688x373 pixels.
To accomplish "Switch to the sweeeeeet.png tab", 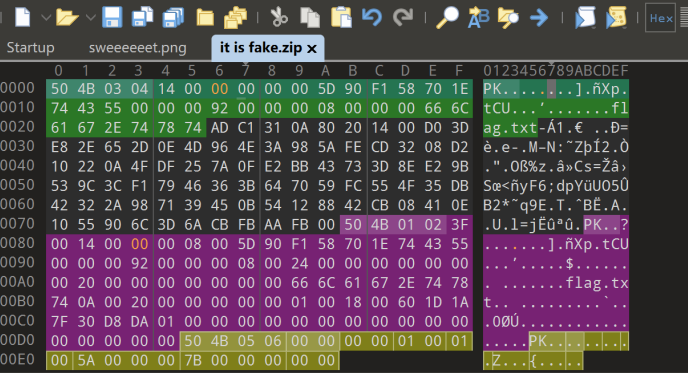I will point(137,47).
